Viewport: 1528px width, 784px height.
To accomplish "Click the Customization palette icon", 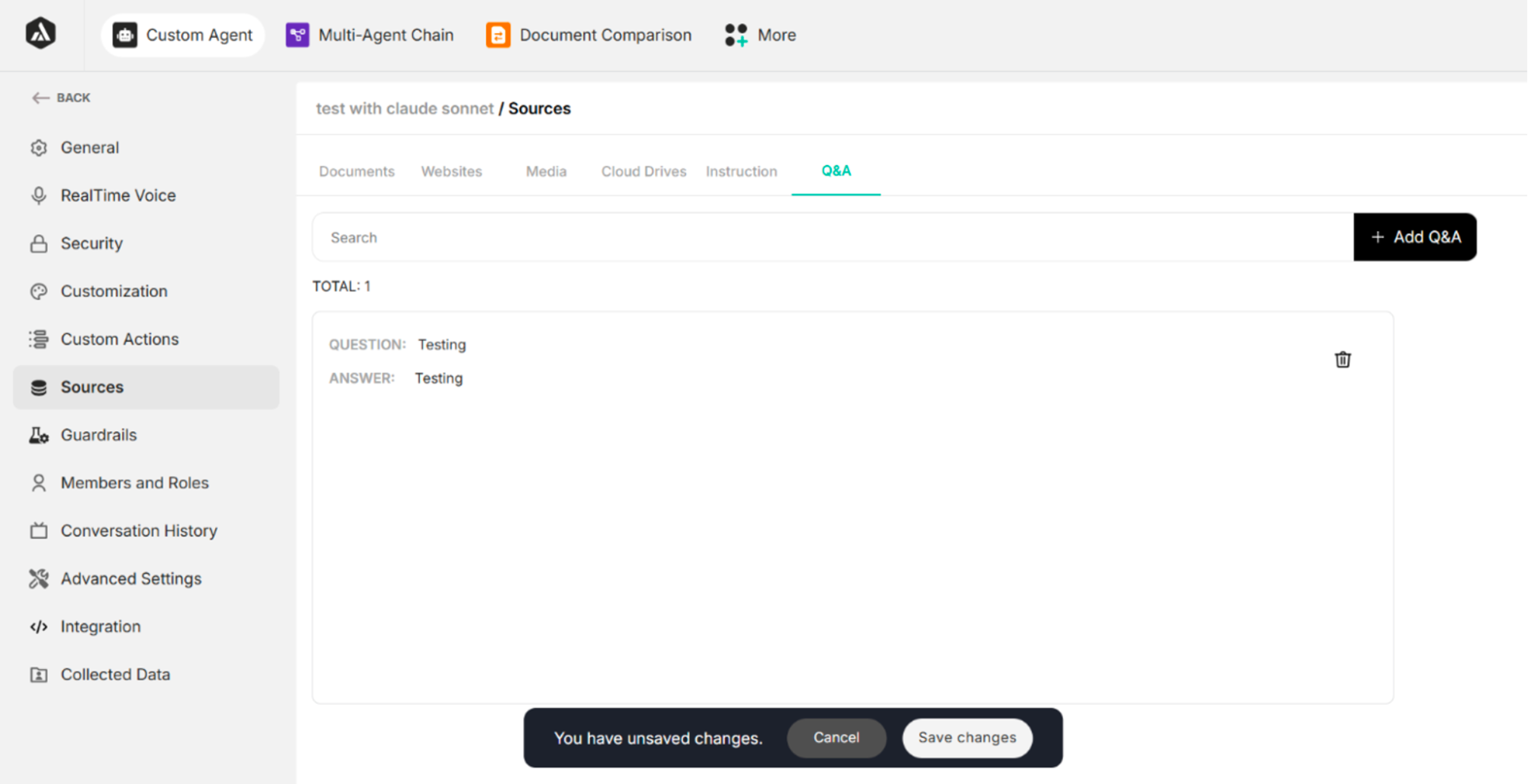I will tap(39, 291).
